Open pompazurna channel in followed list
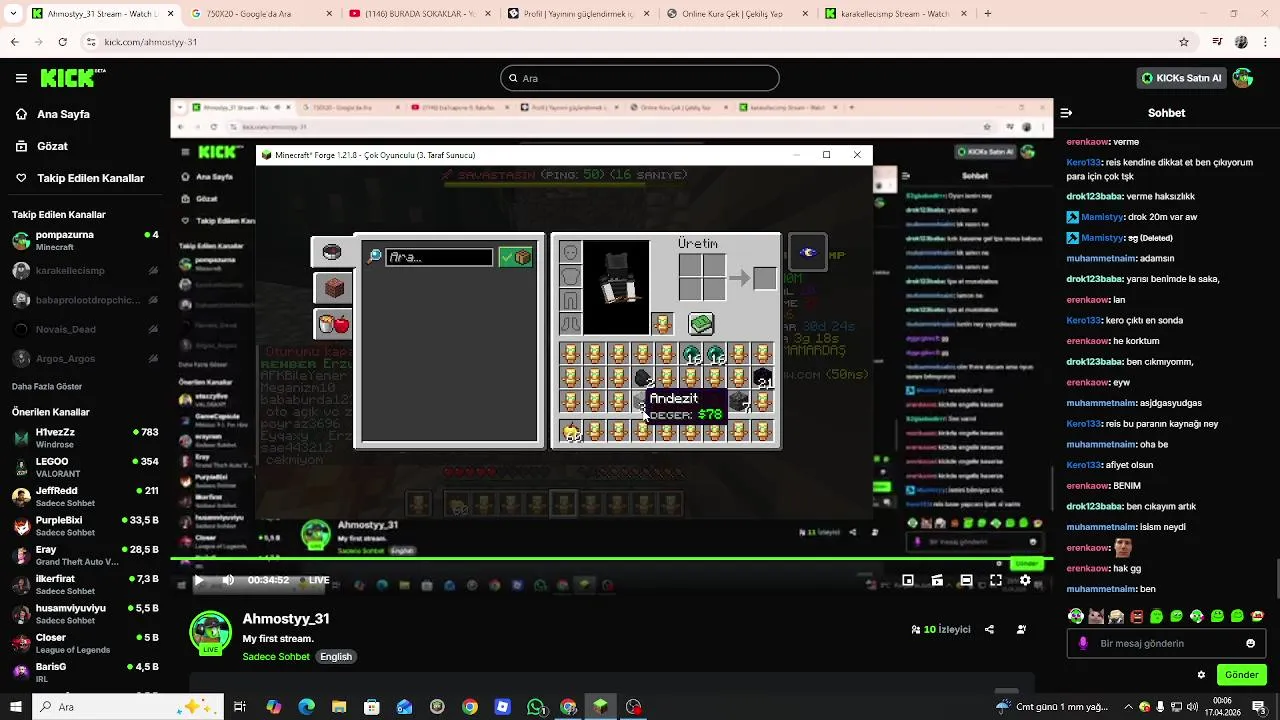This screenshot has height=720, width=1280. pos(85,241)
